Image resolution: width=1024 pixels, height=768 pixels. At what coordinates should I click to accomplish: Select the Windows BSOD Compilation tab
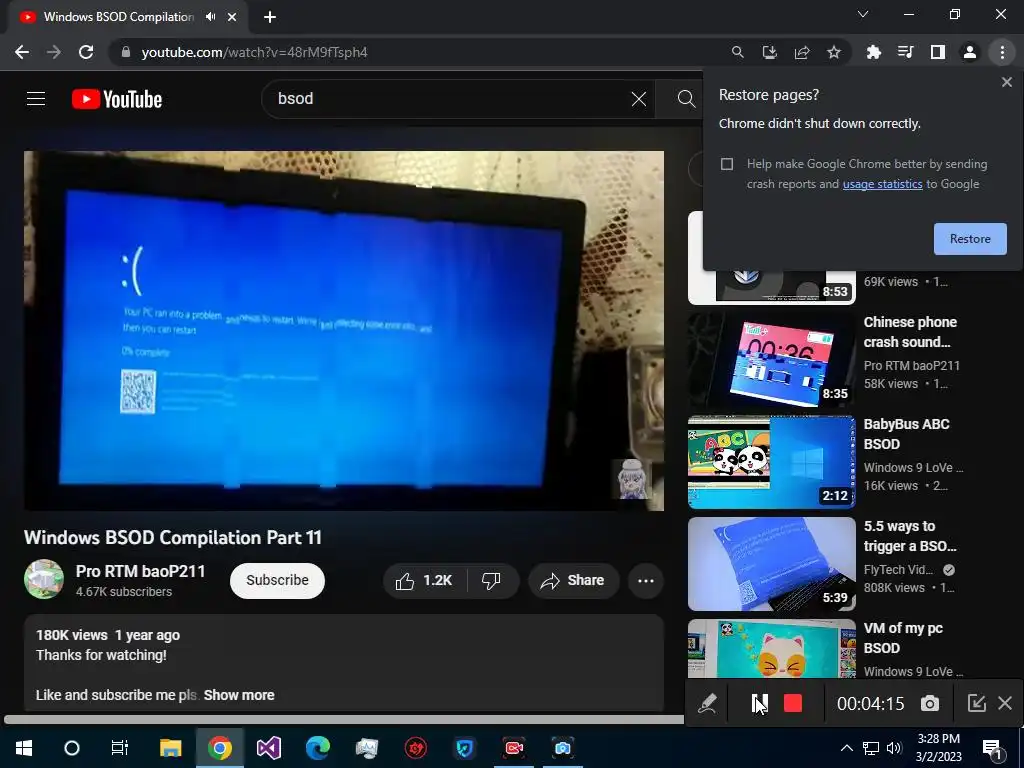coord(118,17)
